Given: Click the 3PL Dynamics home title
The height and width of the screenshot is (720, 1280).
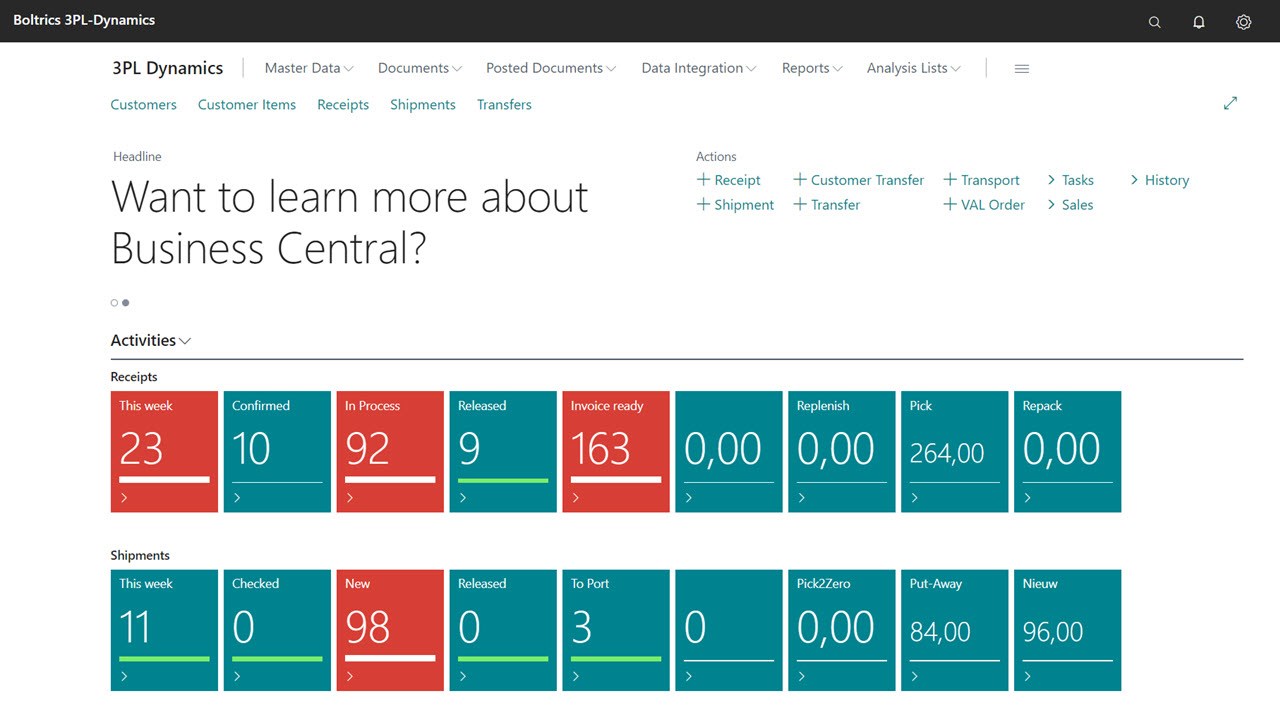Looking at the screenshot, I should click(x=167, y=68).
